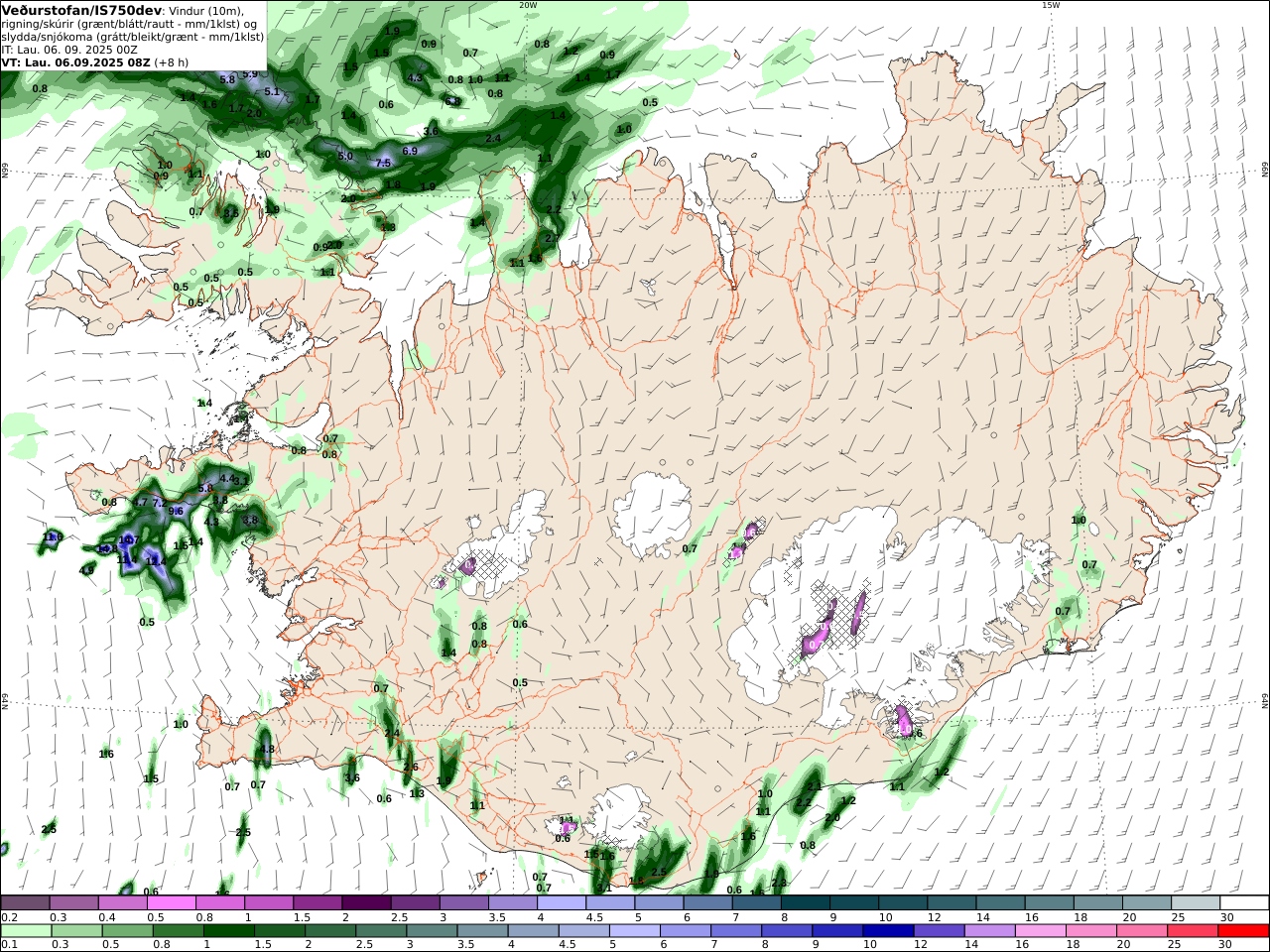Select the 3.5 swatch in snow legend row

point(512,902)
